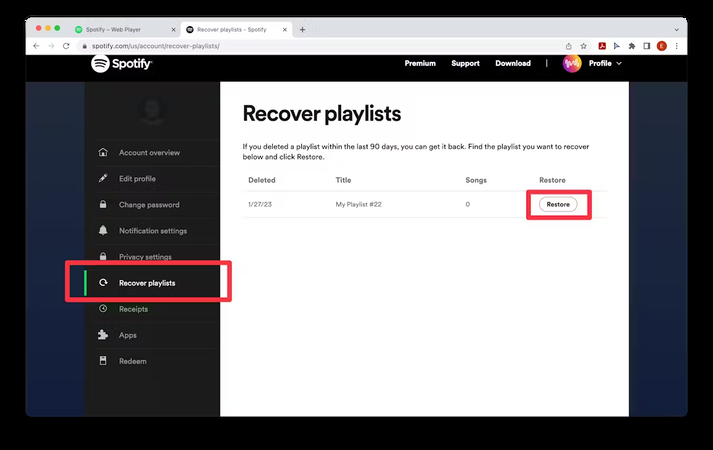This screenshot has width=713, height=450.
Task: Open a new browser tab
Action: pos(302,30)
